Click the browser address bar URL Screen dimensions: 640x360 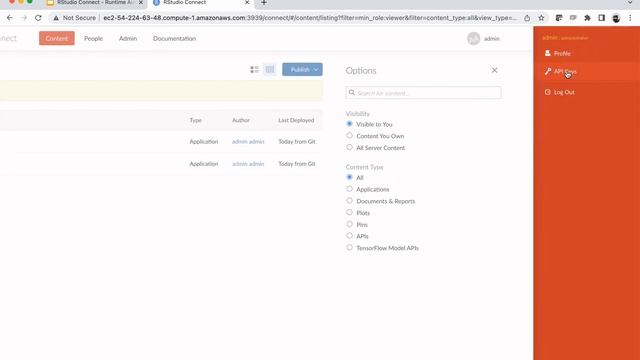point(310,18)
